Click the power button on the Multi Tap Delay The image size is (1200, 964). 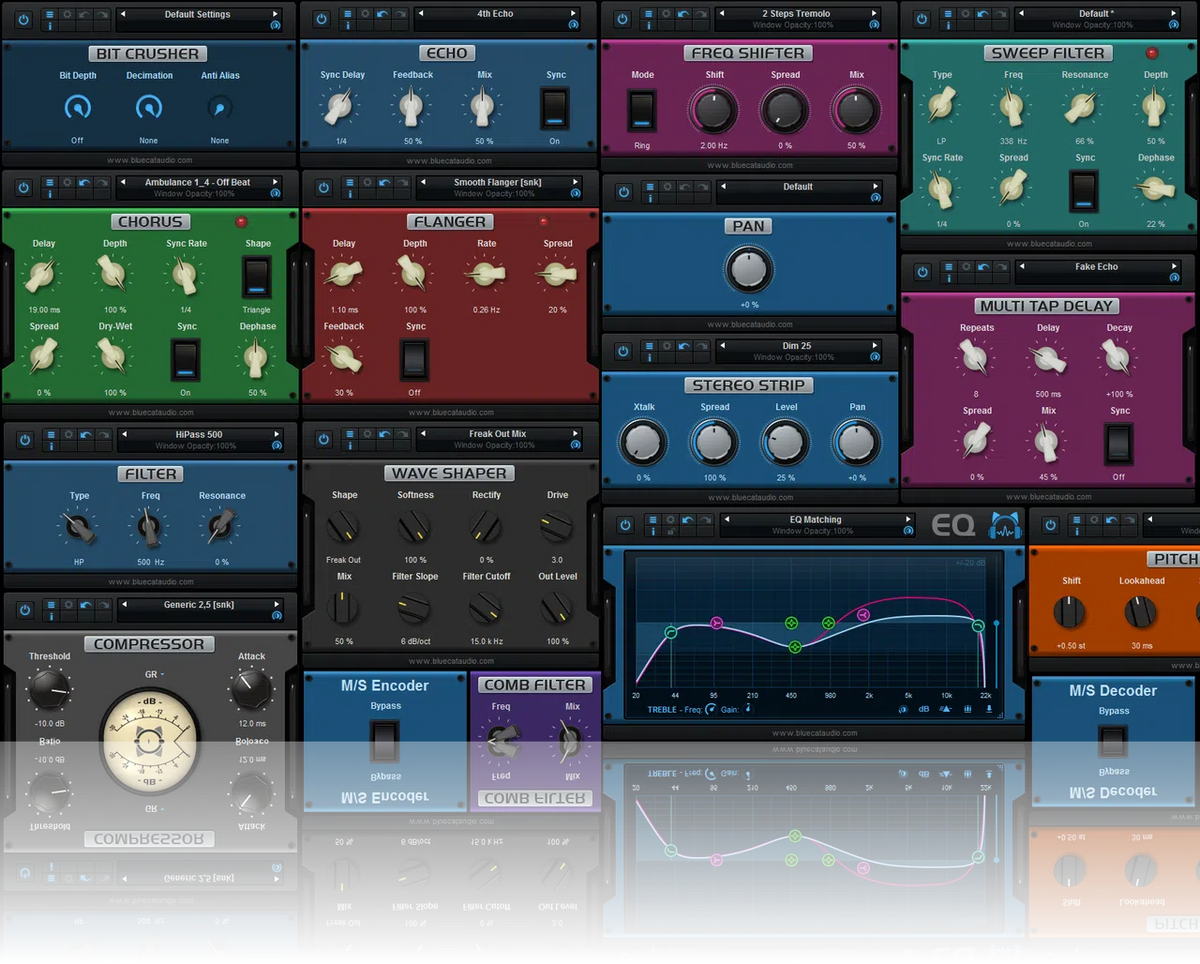(922, 271)
